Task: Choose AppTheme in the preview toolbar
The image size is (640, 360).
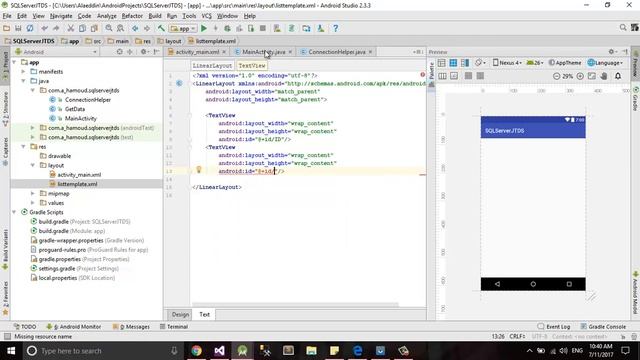Action: coord(565,63)
